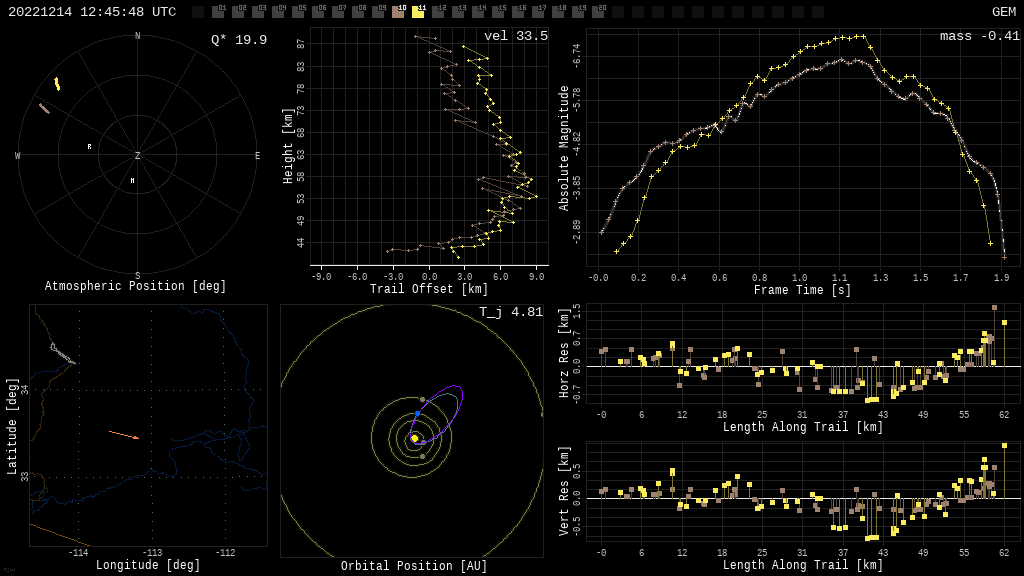1024x576 pixels.
Task: Toggle the gray station 05 square
Action: click(x=298, y=12)
